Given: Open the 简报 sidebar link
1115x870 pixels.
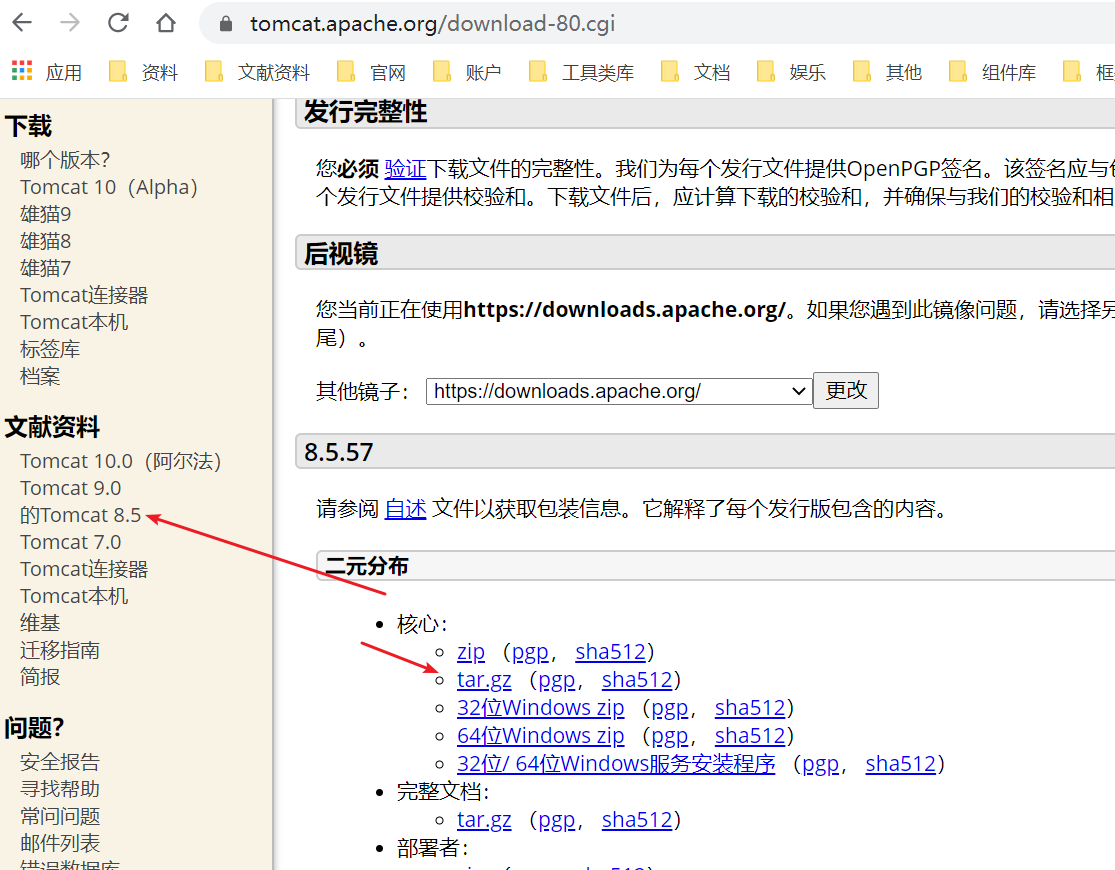Looking at the screenshot, I should (x=40, y=677).
